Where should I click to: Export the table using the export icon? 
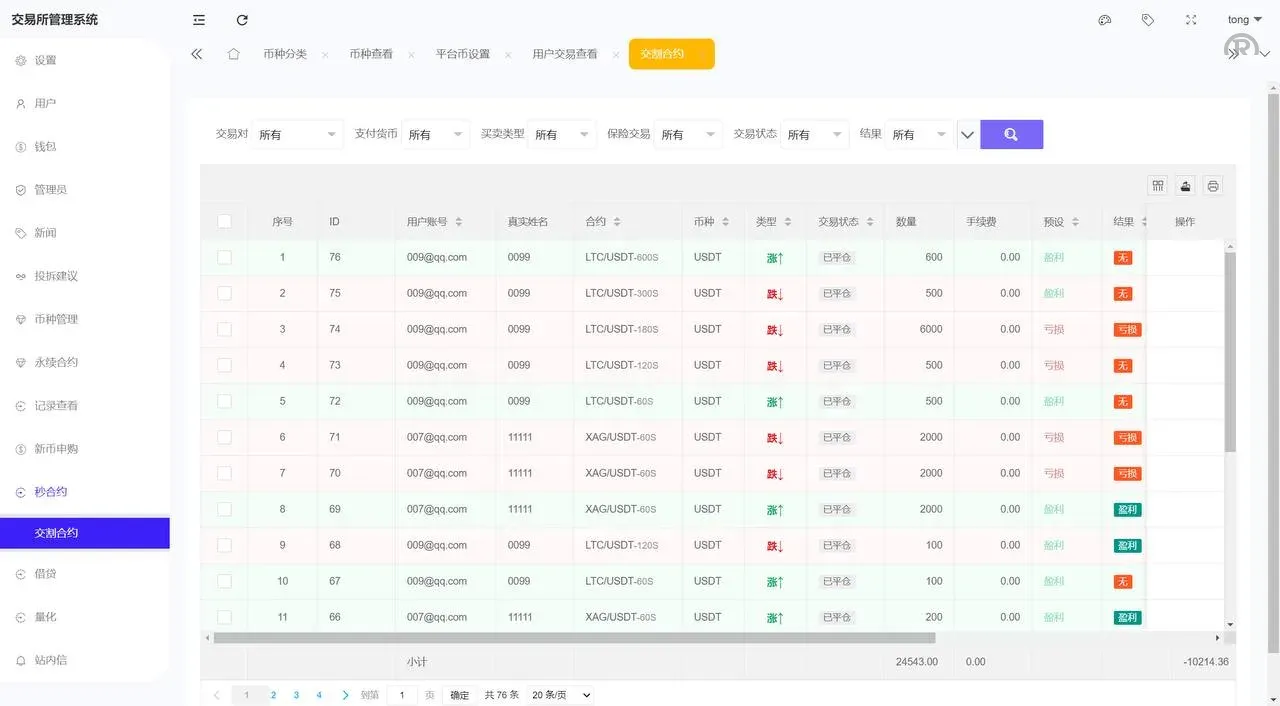[1185, 185]
